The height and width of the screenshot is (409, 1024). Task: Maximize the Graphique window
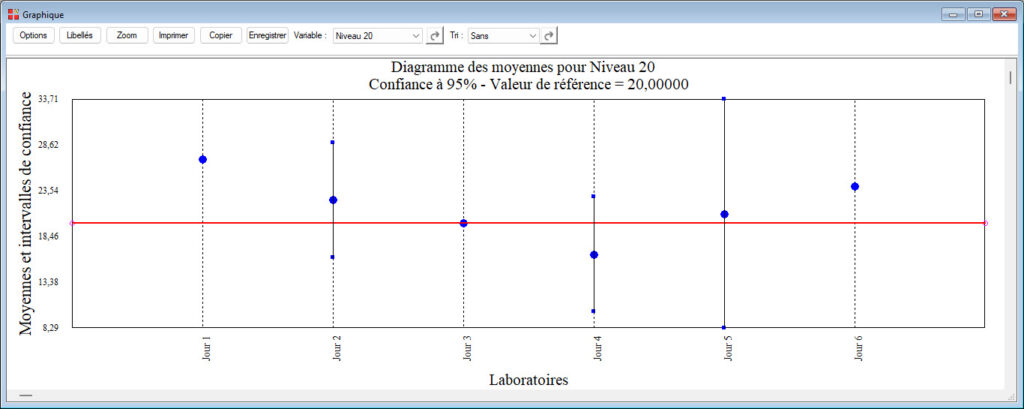tap(978, 14)
